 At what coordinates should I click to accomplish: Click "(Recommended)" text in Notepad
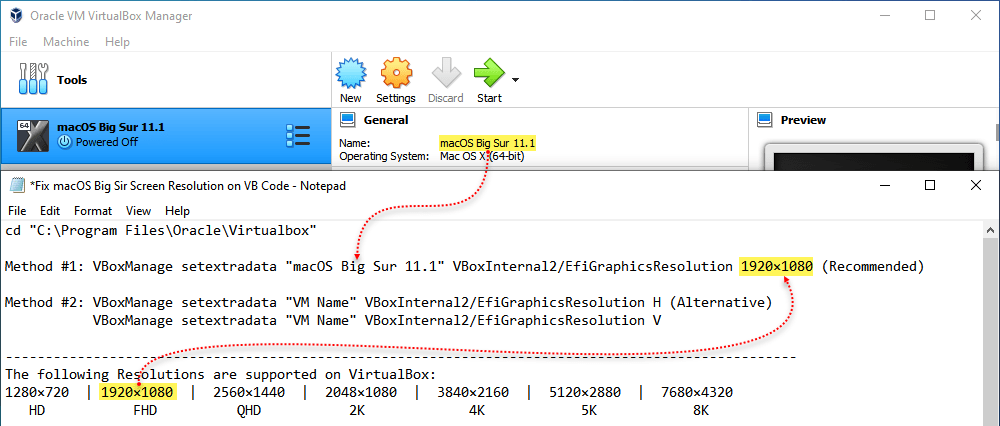coord(872,266)
